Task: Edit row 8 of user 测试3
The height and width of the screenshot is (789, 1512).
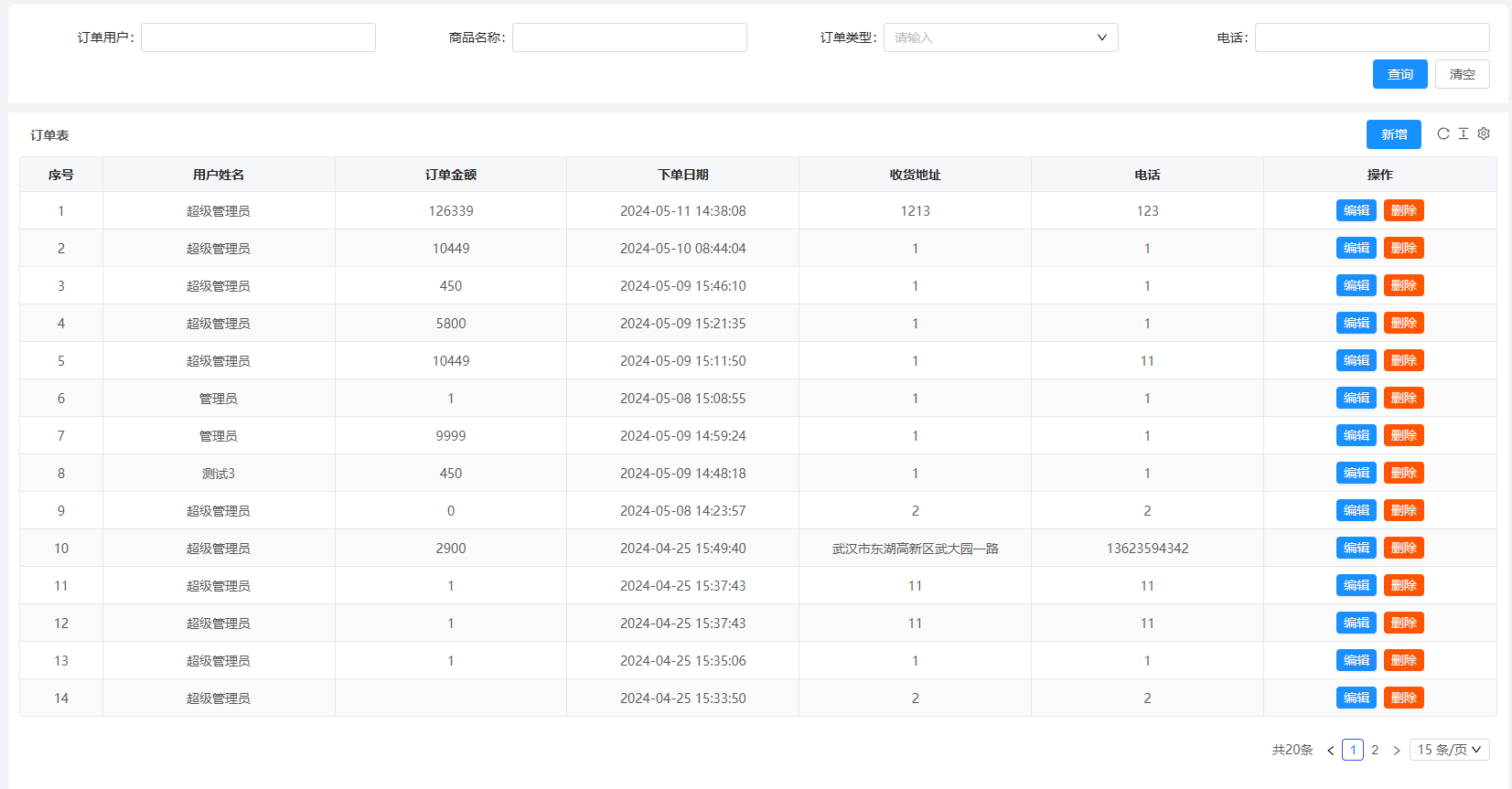Action: [x=1357, y=473]
